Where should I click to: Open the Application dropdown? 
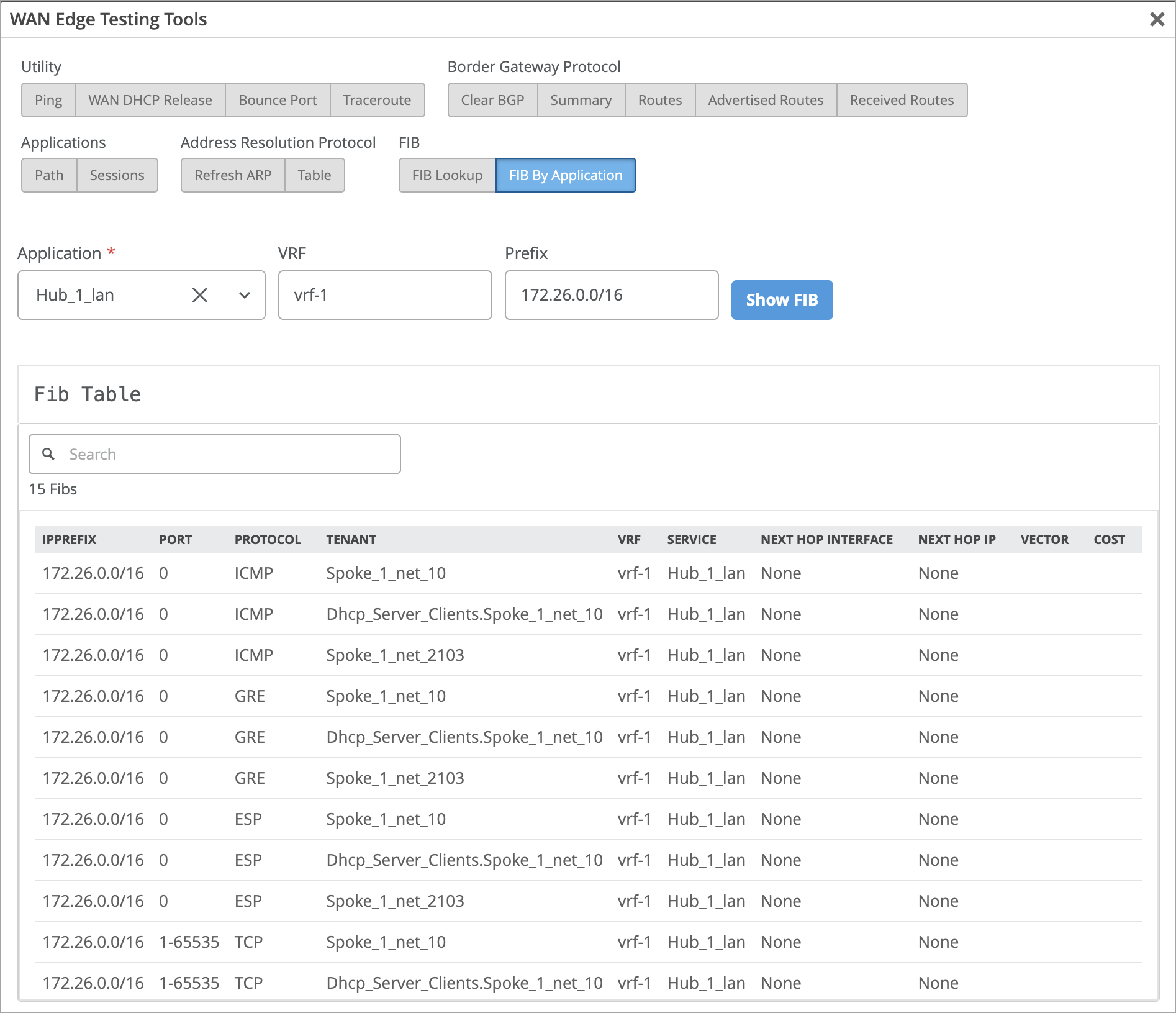coord(244,295)
